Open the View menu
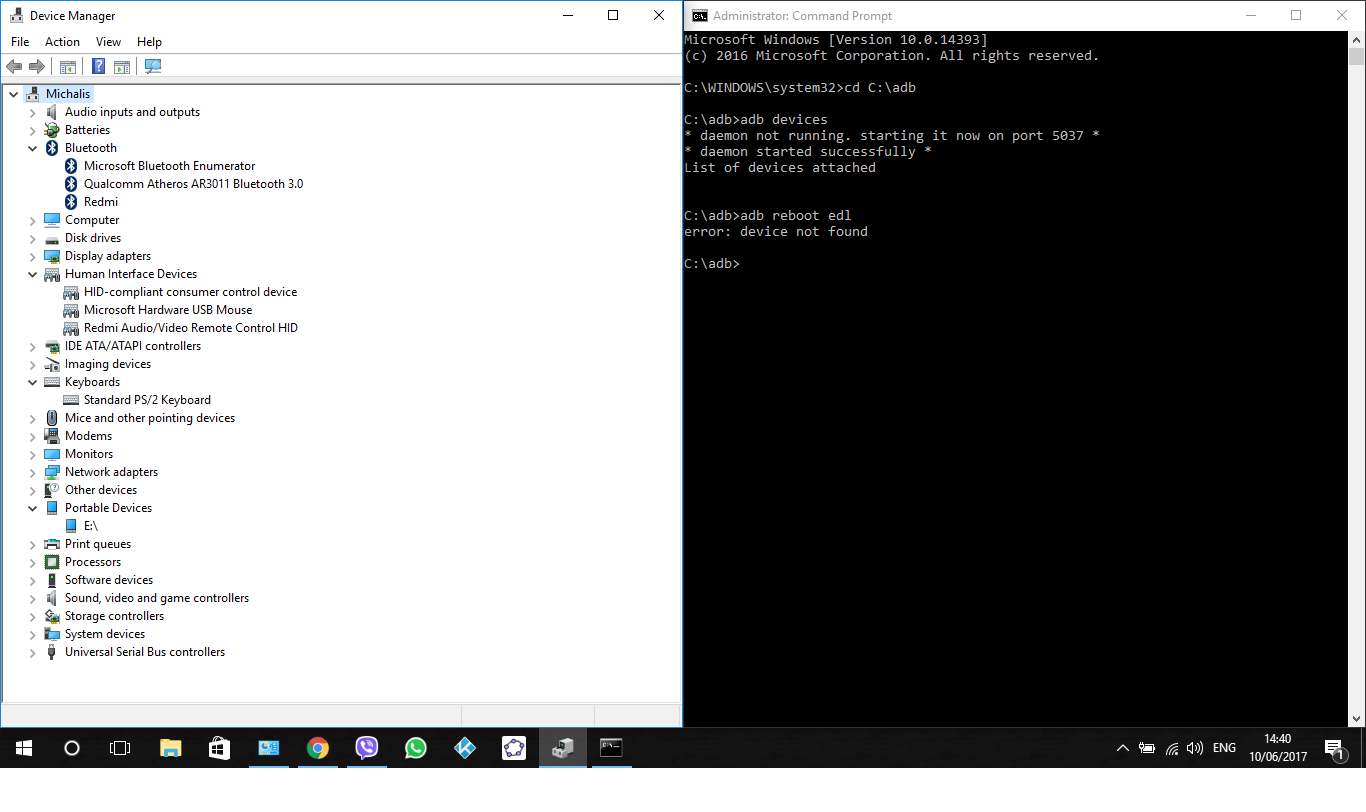The image size is (1366, 812). point(108,42)
